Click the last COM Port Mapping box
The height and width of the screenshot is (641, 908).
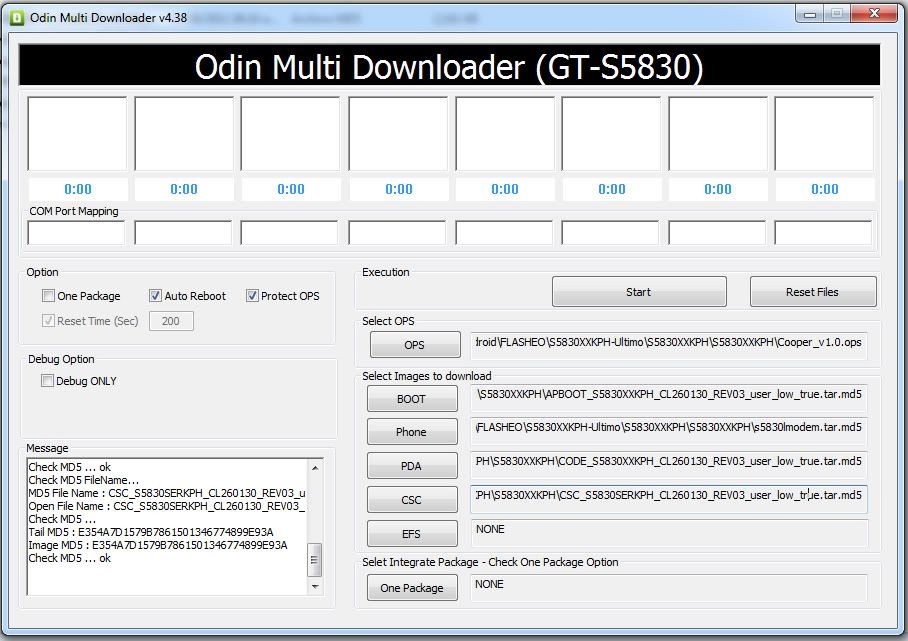coord(823,233)
